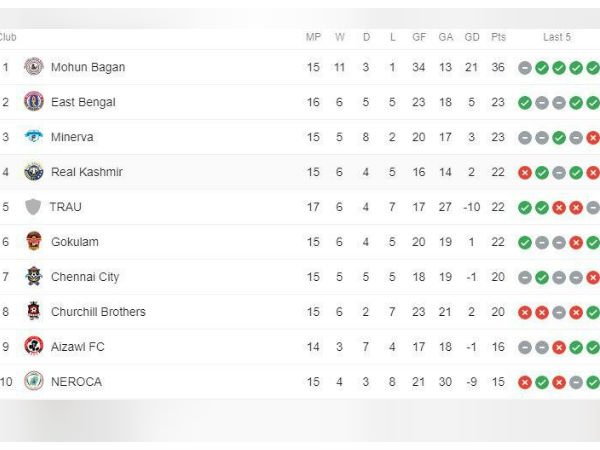Click the Pts column header
This screenshot has width=600, height=450.
click(x=498, y=37)
